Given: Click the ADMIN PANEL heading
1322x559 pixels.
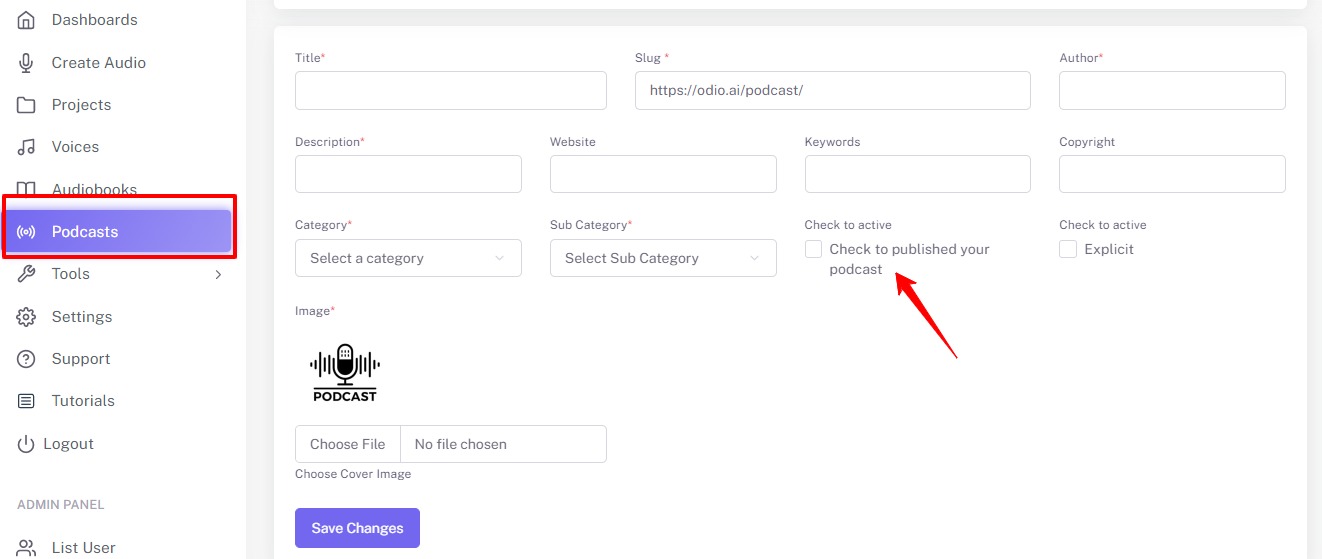Looking at the screenshot, I should tap(61, 505).
